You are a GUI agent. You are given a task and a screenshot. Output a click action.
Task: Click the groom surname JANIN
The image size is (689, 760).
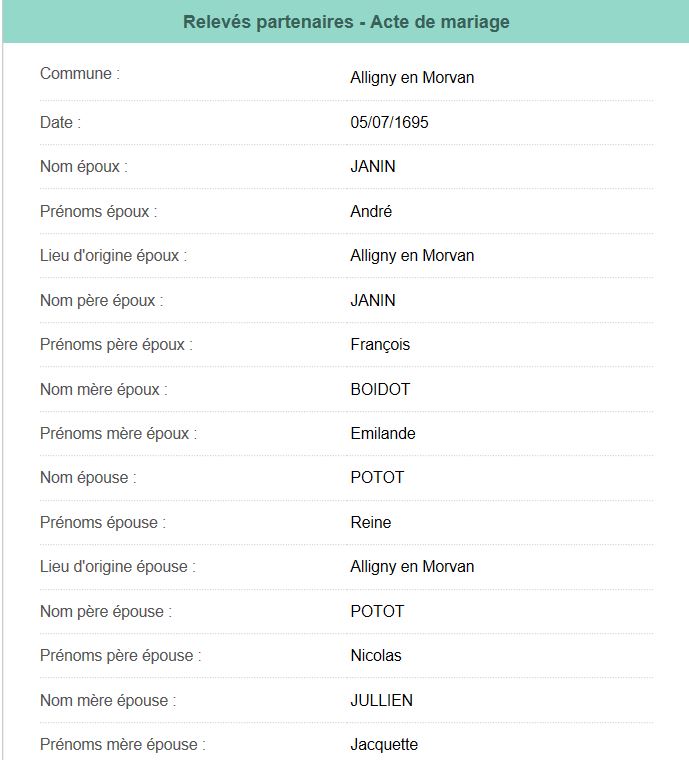(373, 167)
